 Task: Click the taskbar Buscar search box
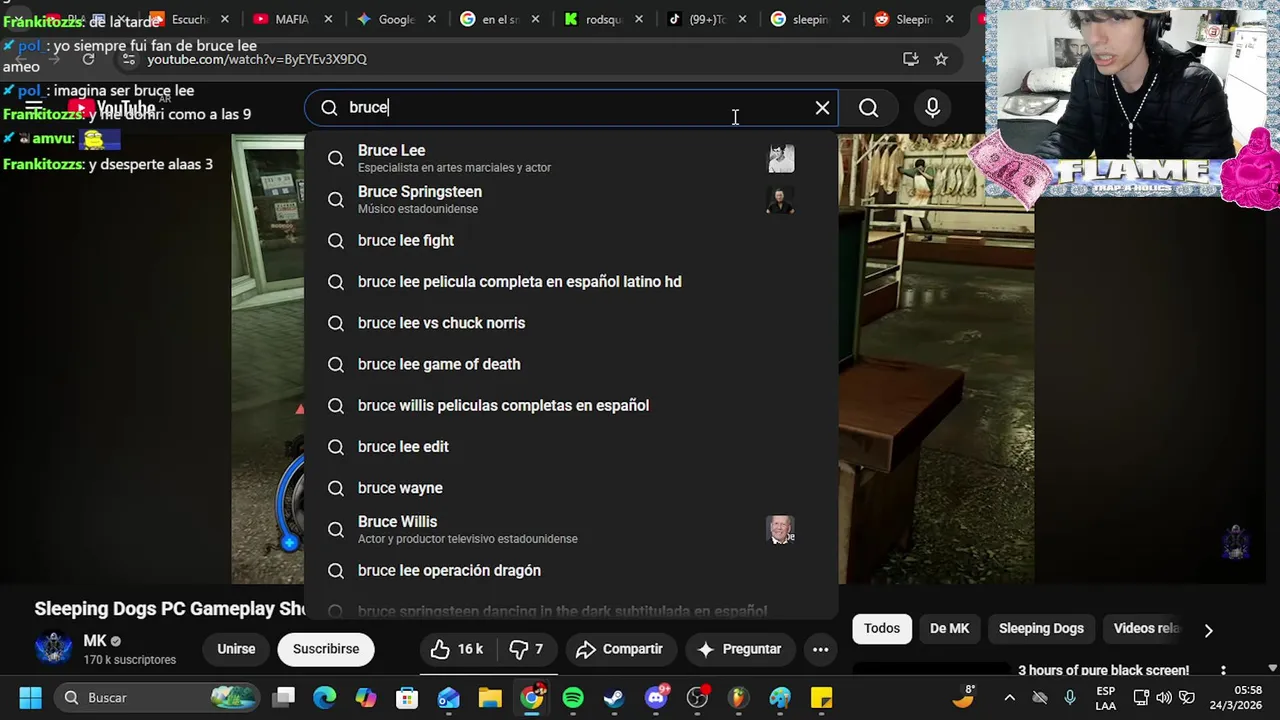(x=156, y=697)
